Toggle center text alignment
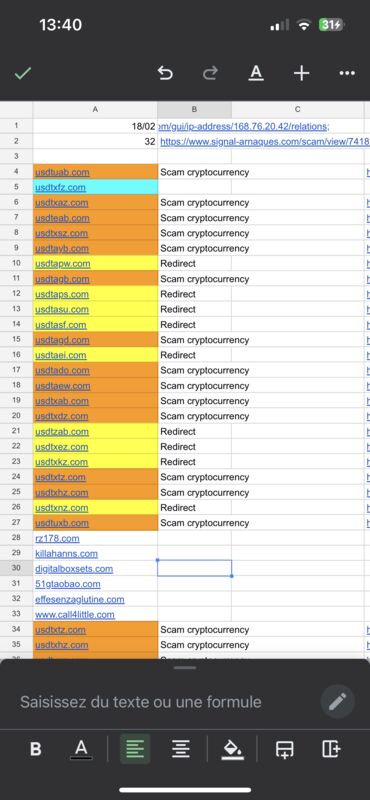The image size is (370, 800). click(x=181, y=749)
